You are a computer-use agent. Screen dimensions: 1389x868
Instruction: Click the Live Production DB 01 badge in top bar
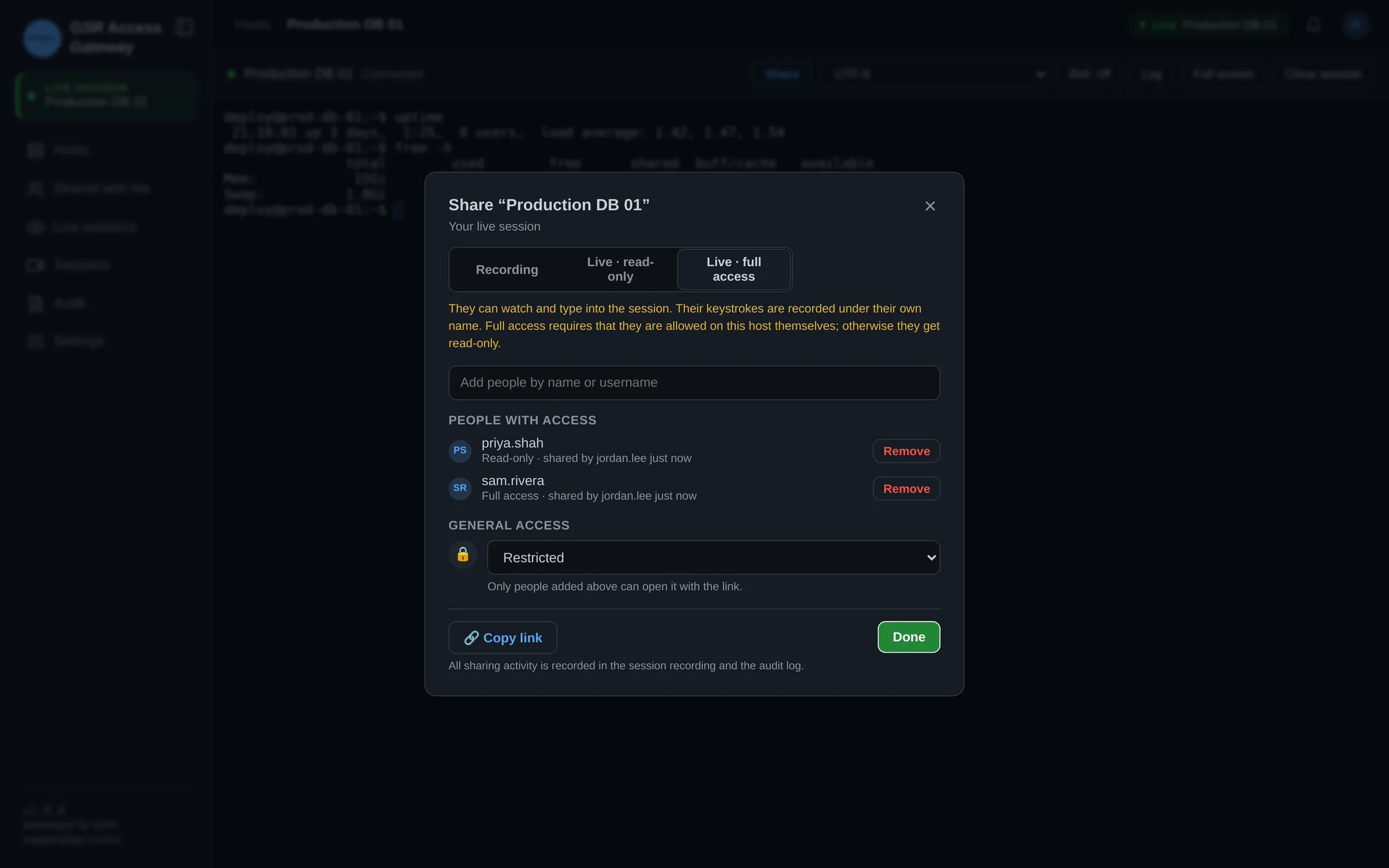coord(1208,25)
